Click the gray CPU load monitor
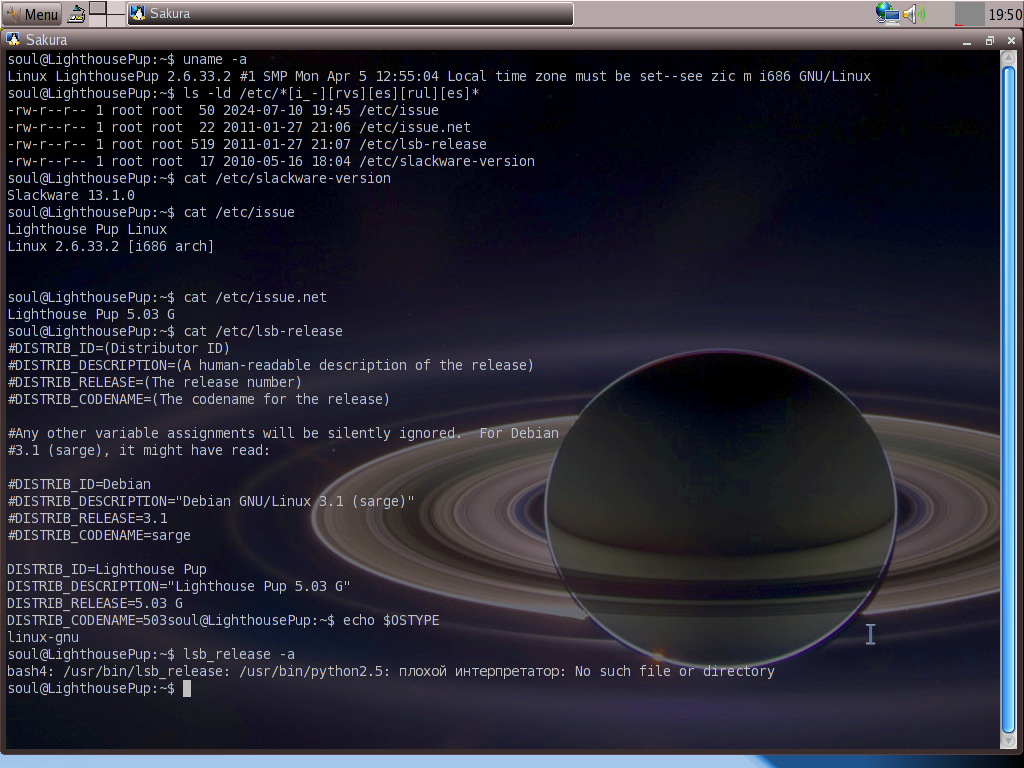The image size is (1024, 768). tap(969, 14)
